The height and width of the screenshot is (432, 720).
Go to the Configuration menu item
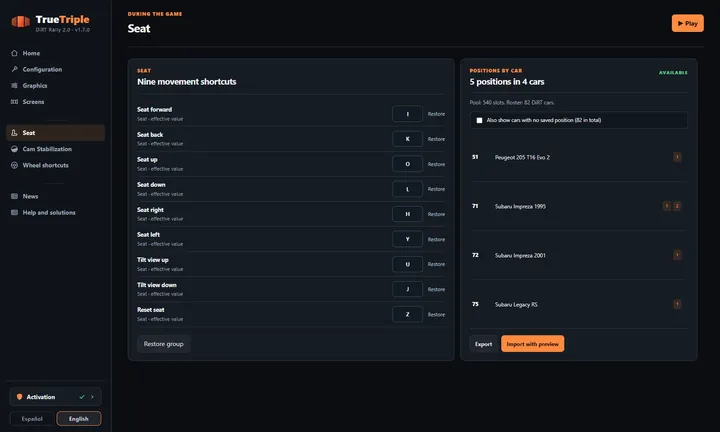click(55, 69)
